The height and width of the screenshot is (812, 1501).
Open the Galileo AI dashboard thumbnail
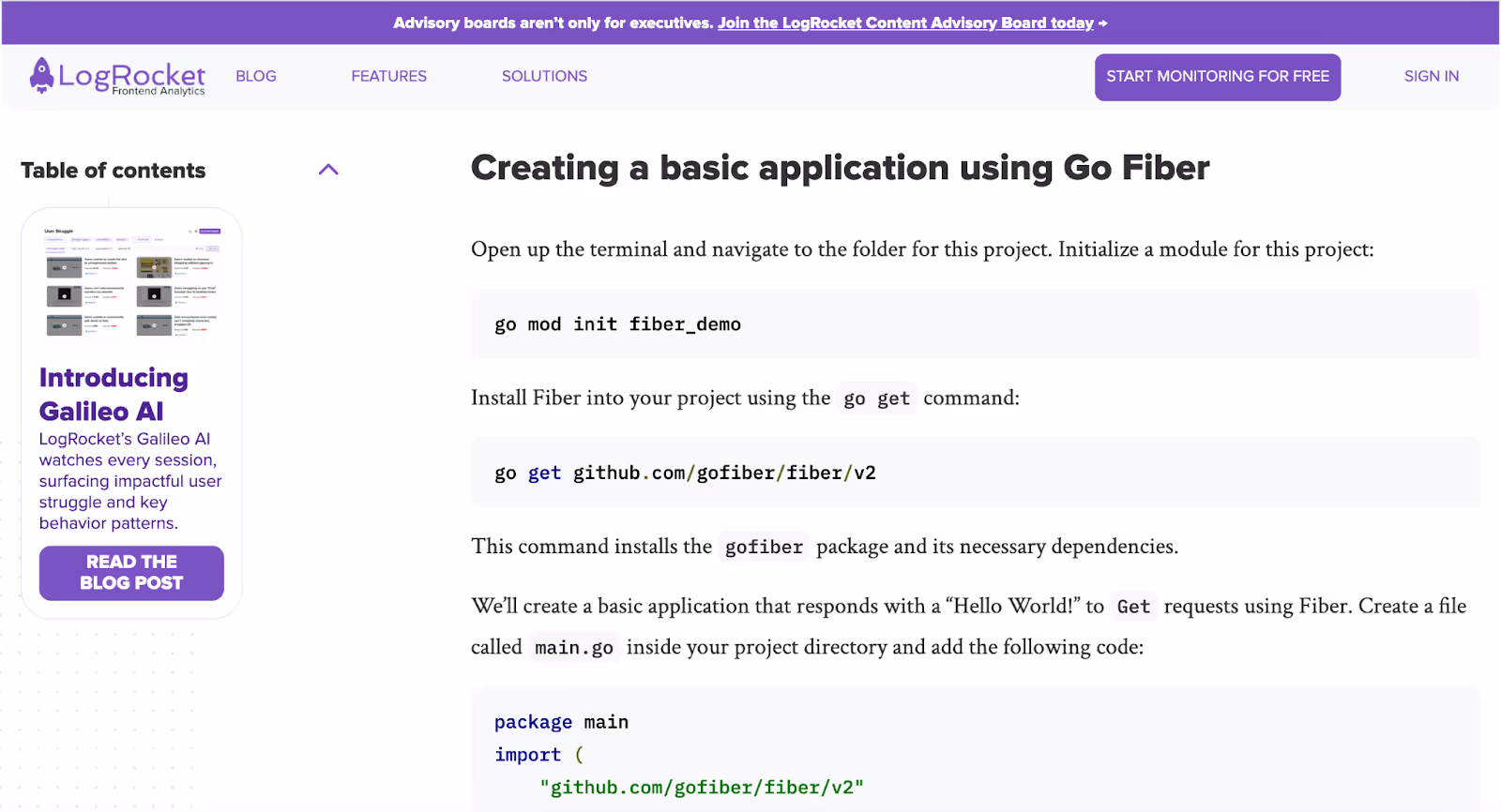point(131,280)
